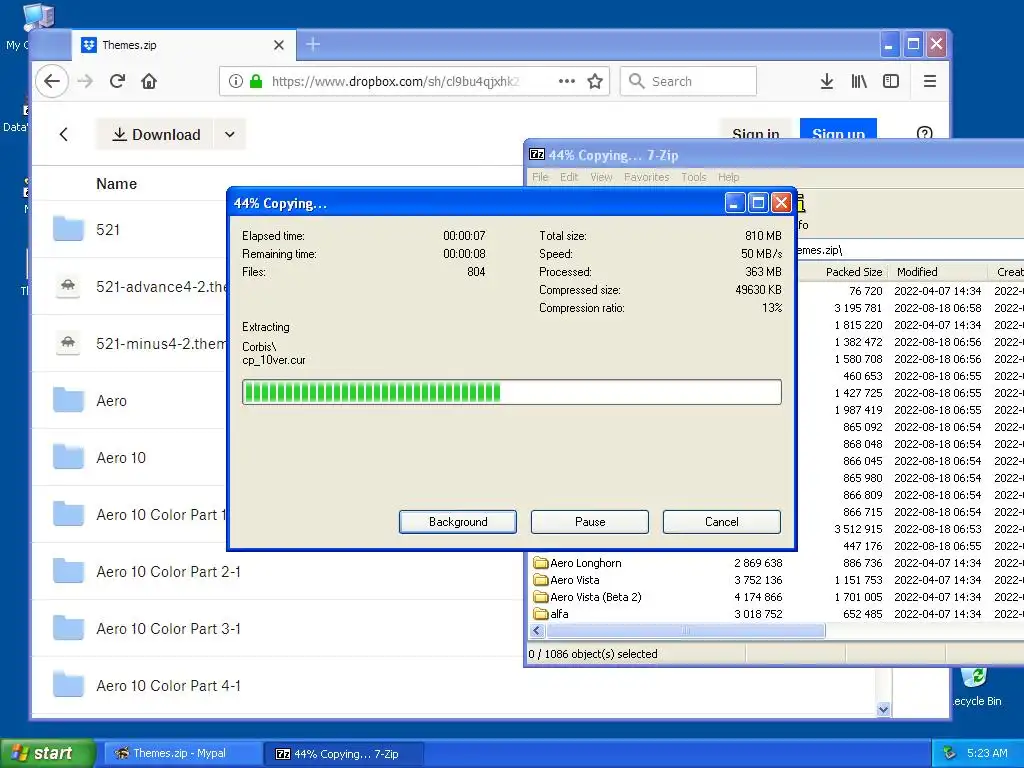Expand the Download options dropdown arrow

click(x=229, y=135)
